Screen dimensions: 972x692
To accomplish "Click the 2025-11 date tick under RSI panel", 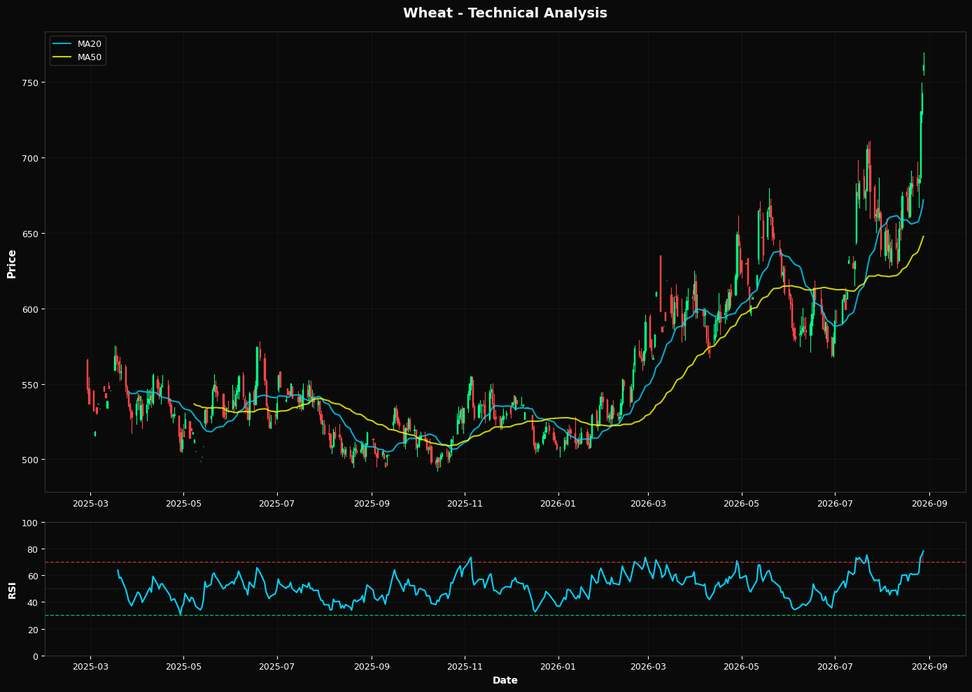I will (x=465, y=667).
